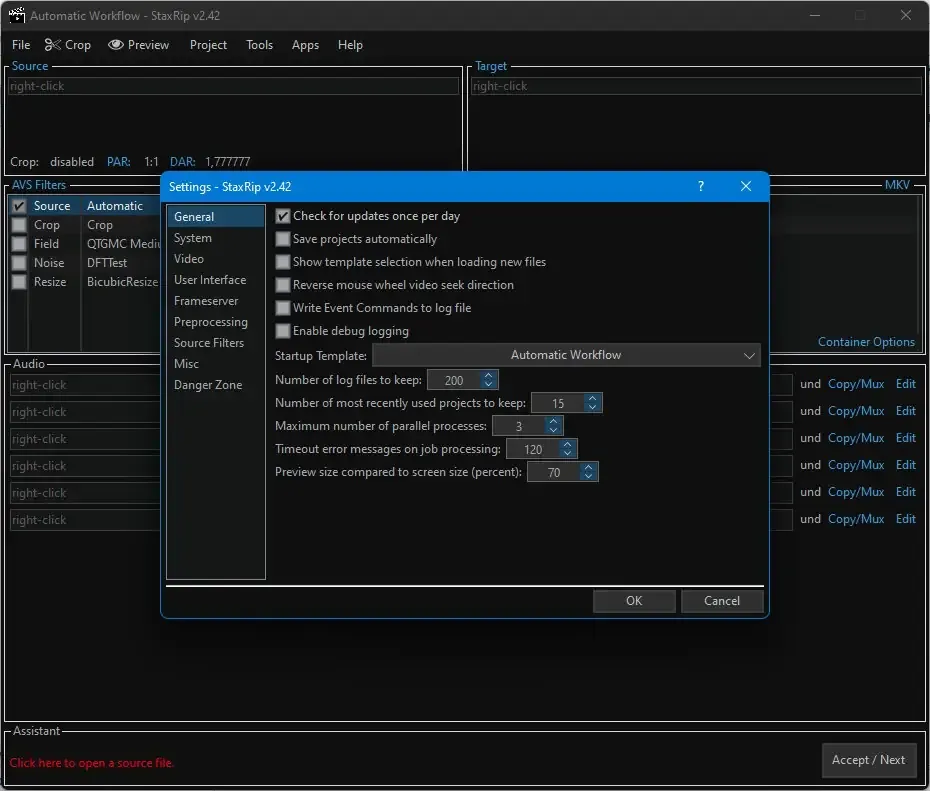Screen dimensions: 930x791
Task: Enable Save projects automatically checkbox
Action: [283, 239]
